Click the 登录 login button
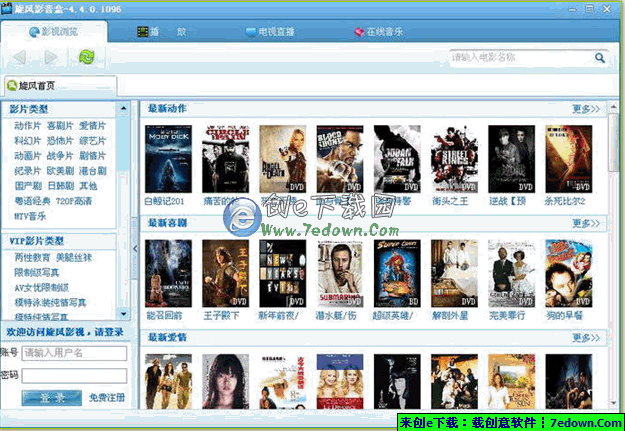 pyautogui.click(x=52, y=398)
